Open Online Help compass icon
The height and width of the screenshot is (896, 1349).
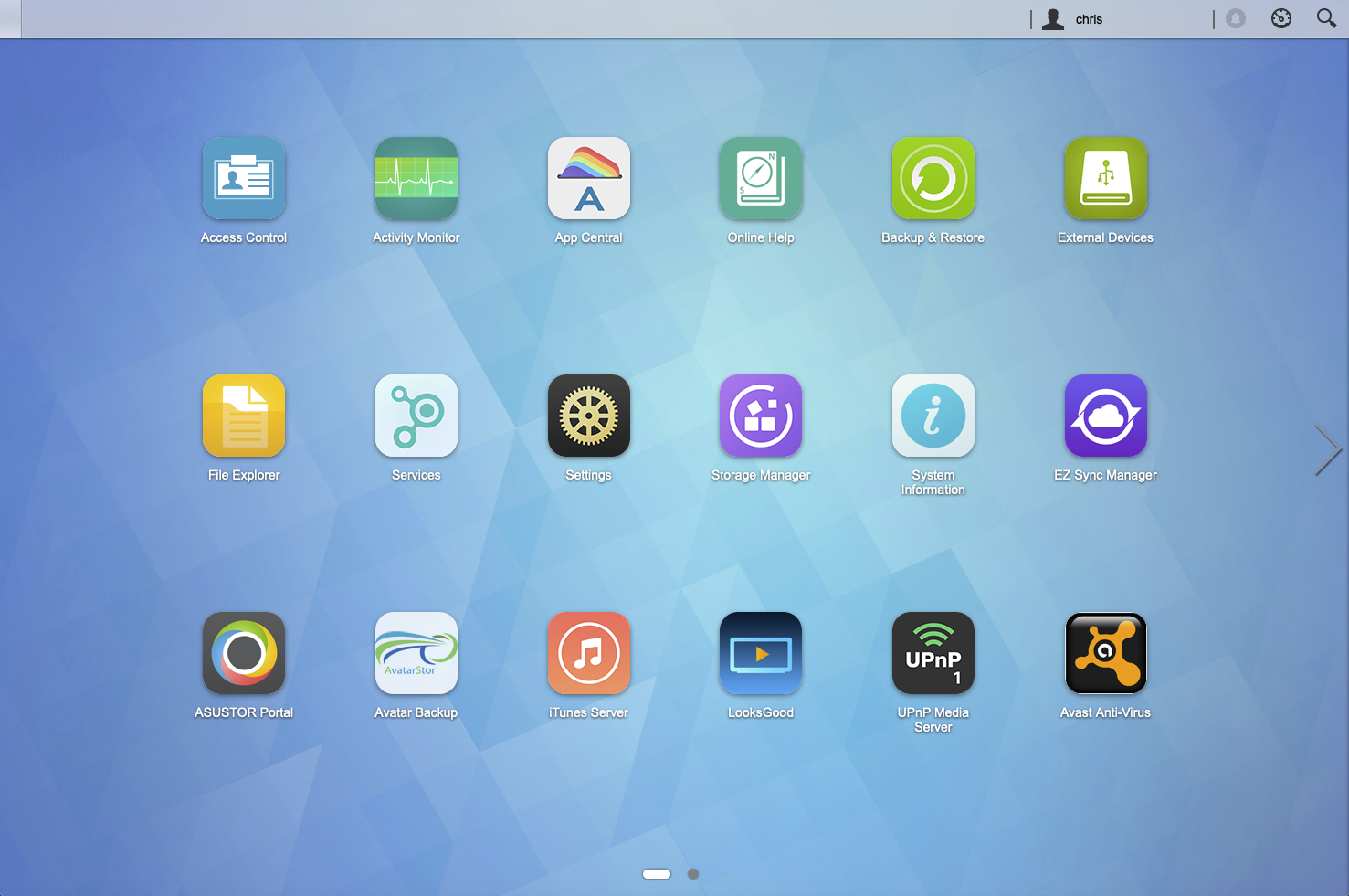761,179
